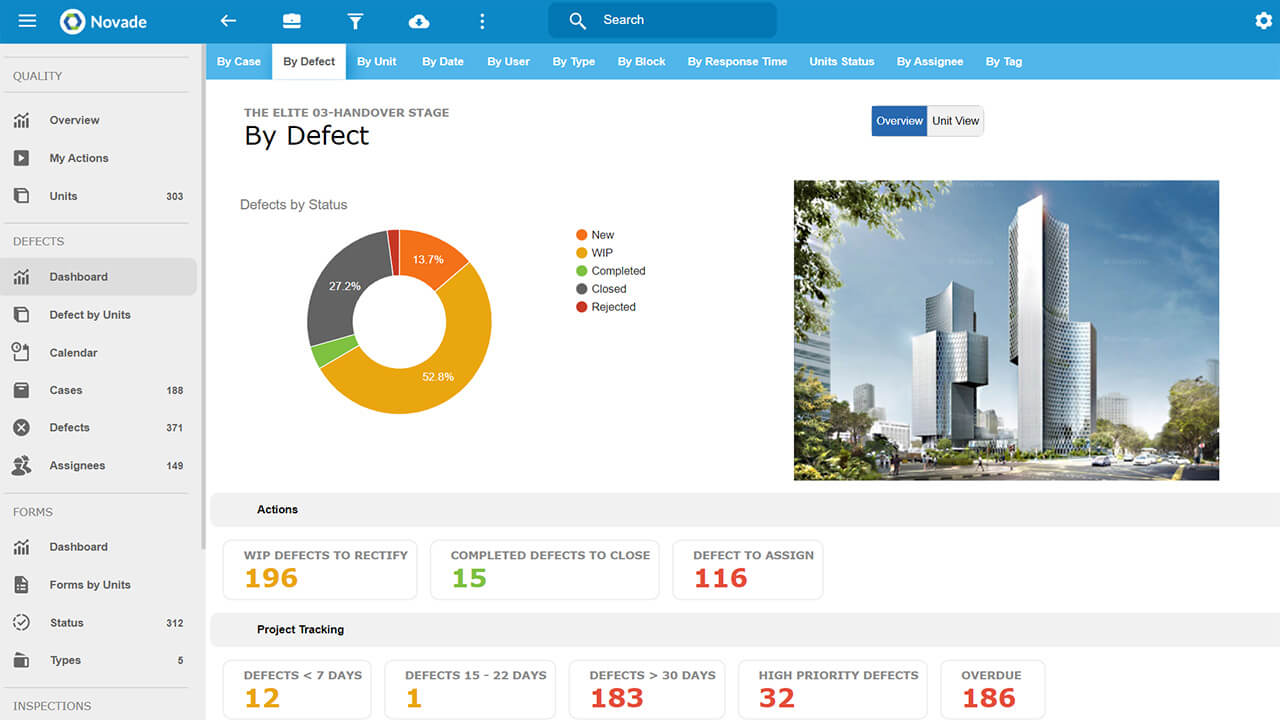Open the settings gear icon

(1263, 21)
